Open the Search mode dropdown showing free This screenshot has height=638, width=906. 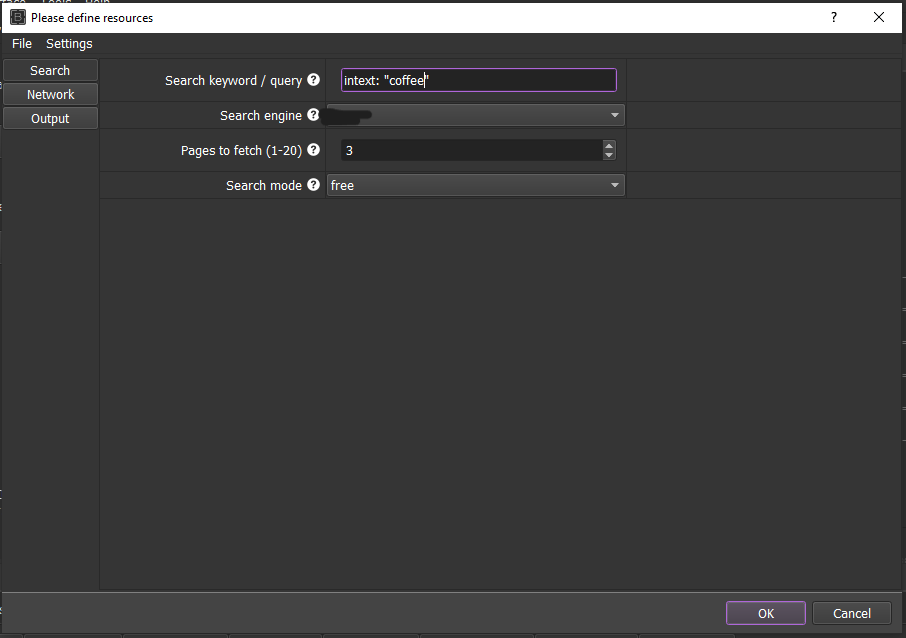point(476,185)
